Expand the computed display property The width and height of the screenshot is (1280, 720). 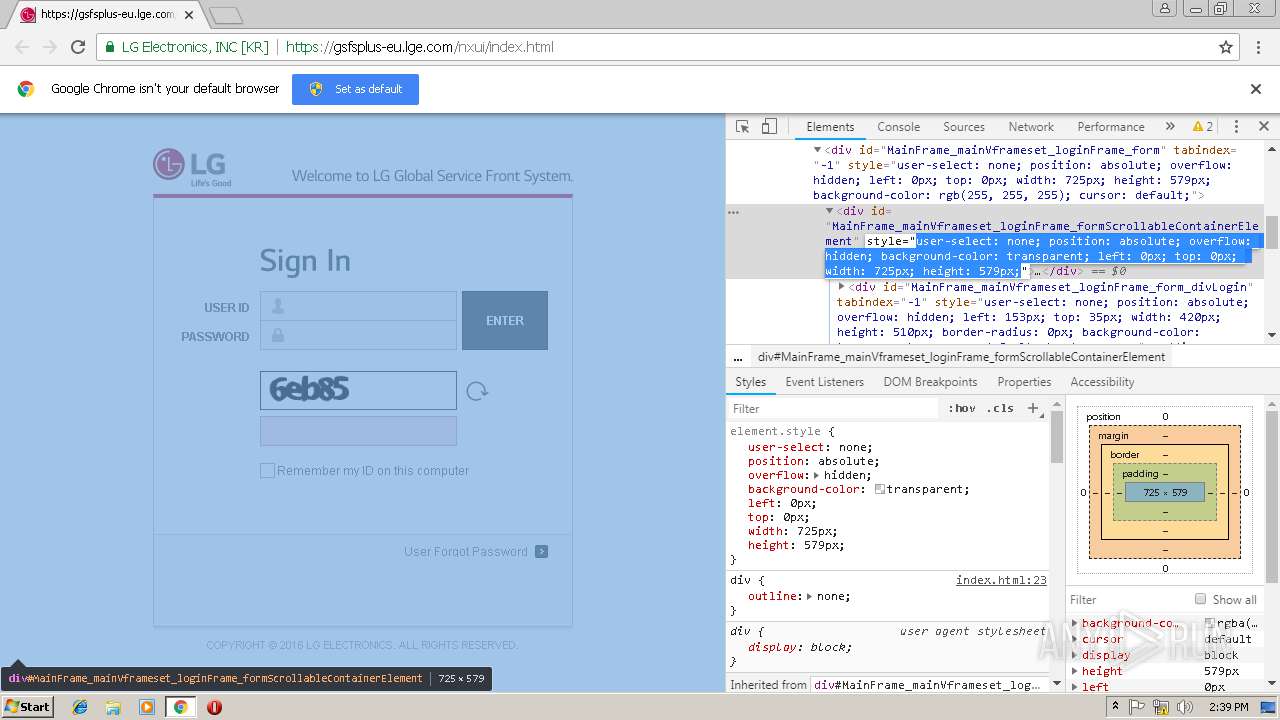(1075, 655)
